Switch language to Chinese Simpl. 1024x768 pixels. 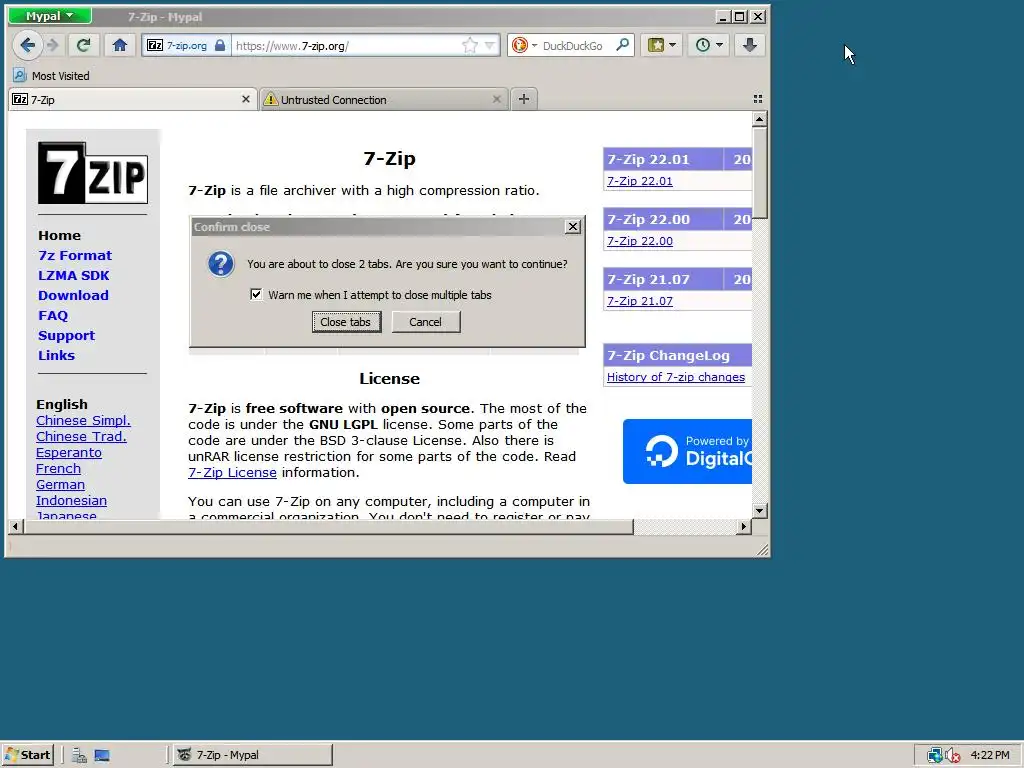83,421
